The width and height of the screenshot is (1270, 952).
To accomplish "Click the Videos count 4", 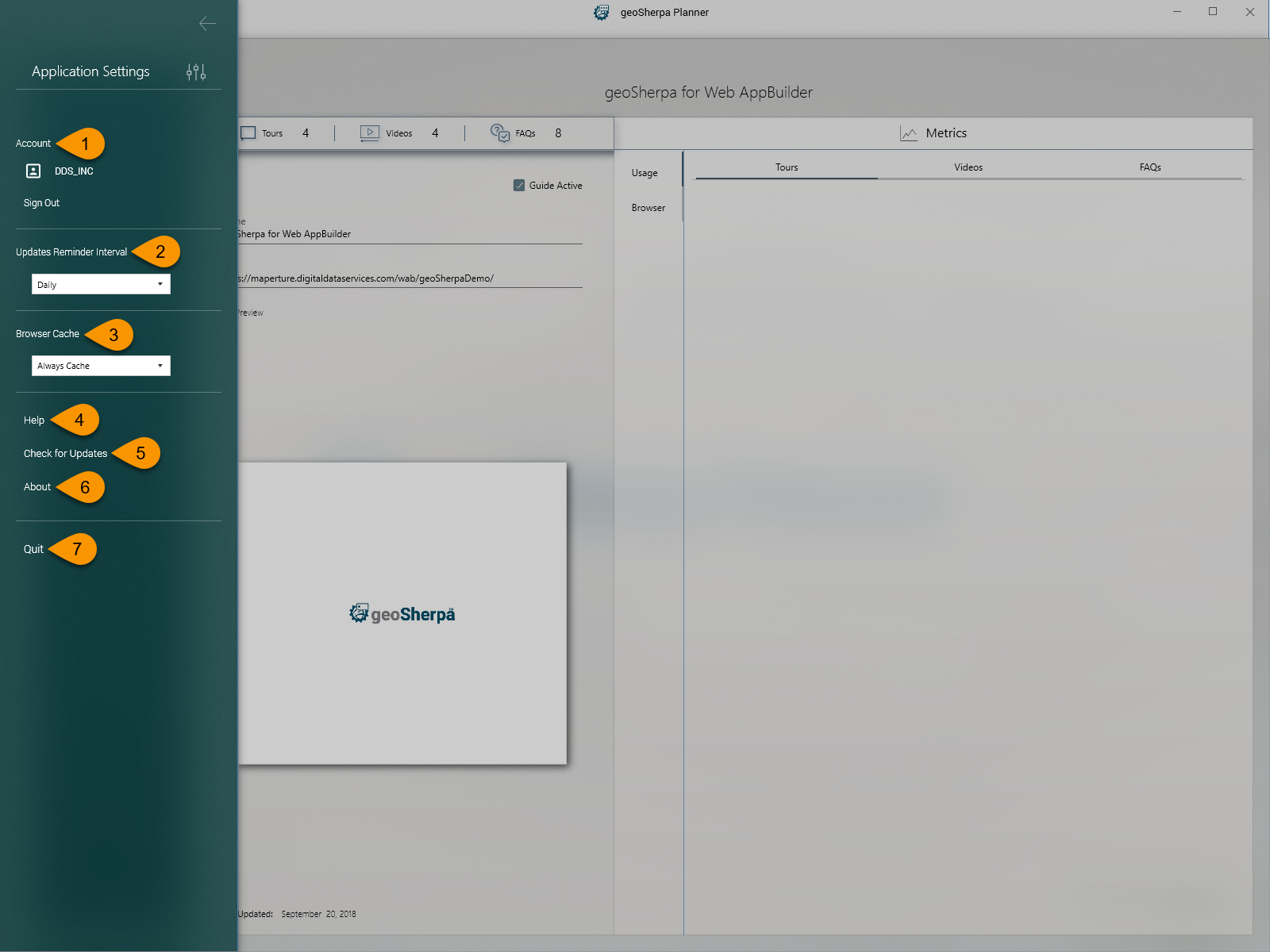I will tap(435, 133).
